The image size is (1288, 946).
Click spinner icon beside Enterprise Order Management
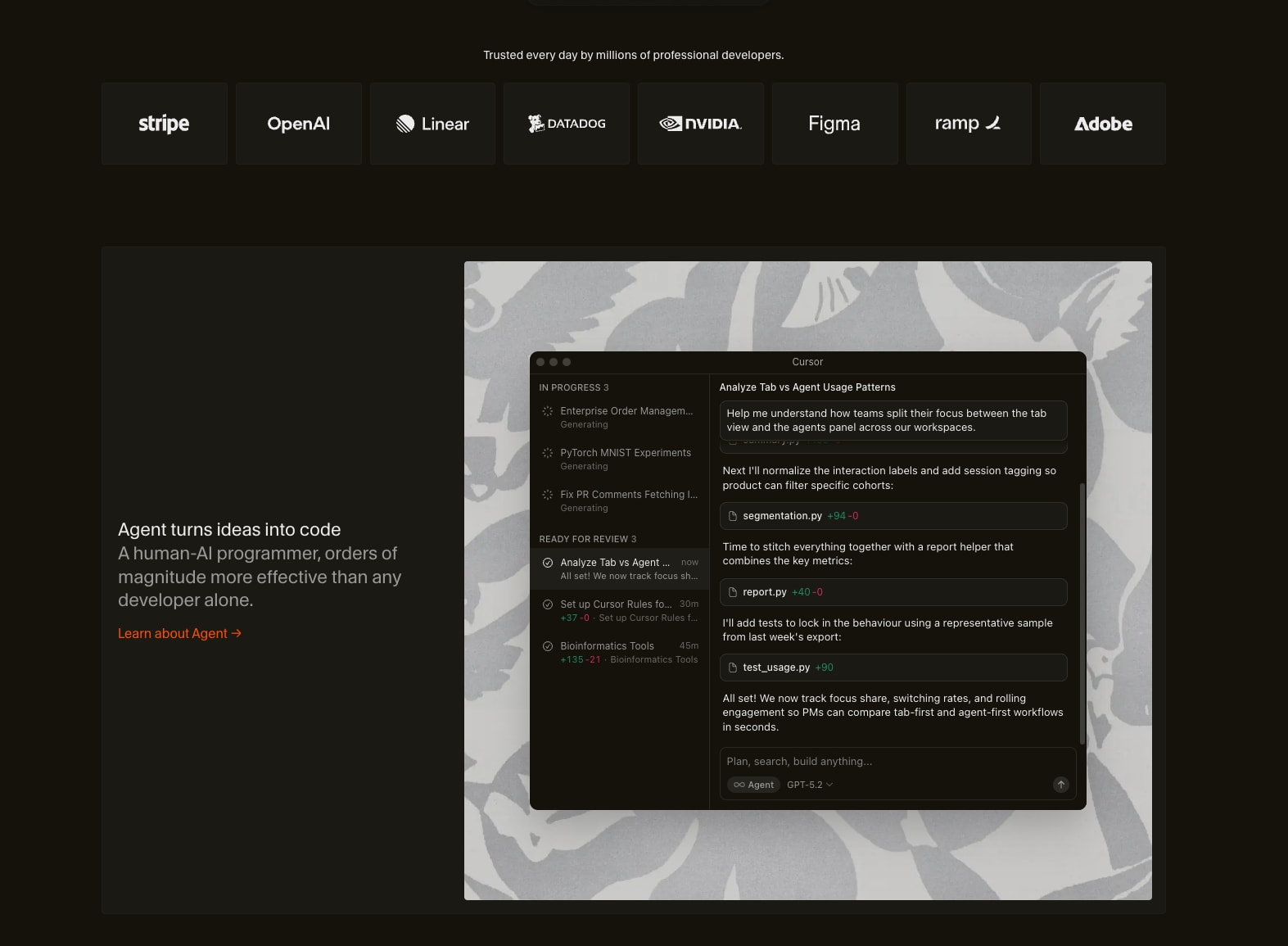[x=548, y=411]
